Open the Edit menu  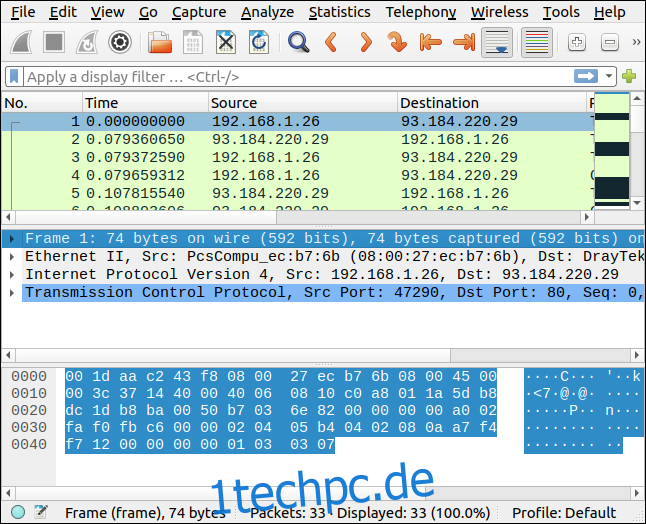[x=63, y=12]
